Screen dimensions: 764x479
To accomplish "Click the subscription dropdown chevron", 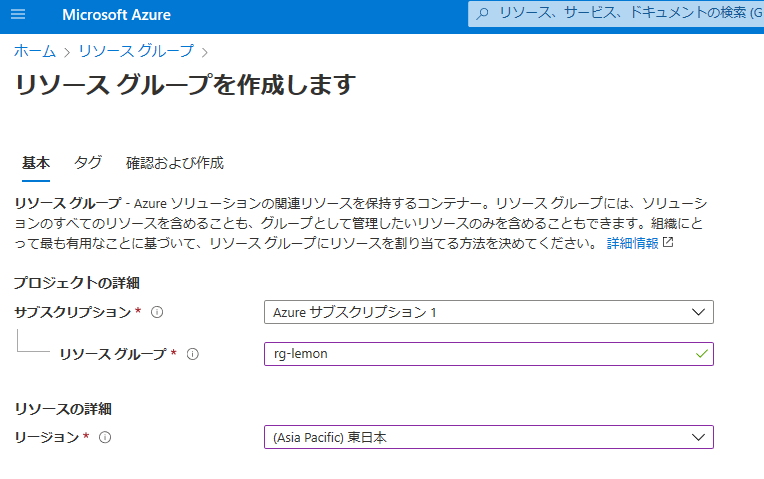I will (x=698, y=312).
